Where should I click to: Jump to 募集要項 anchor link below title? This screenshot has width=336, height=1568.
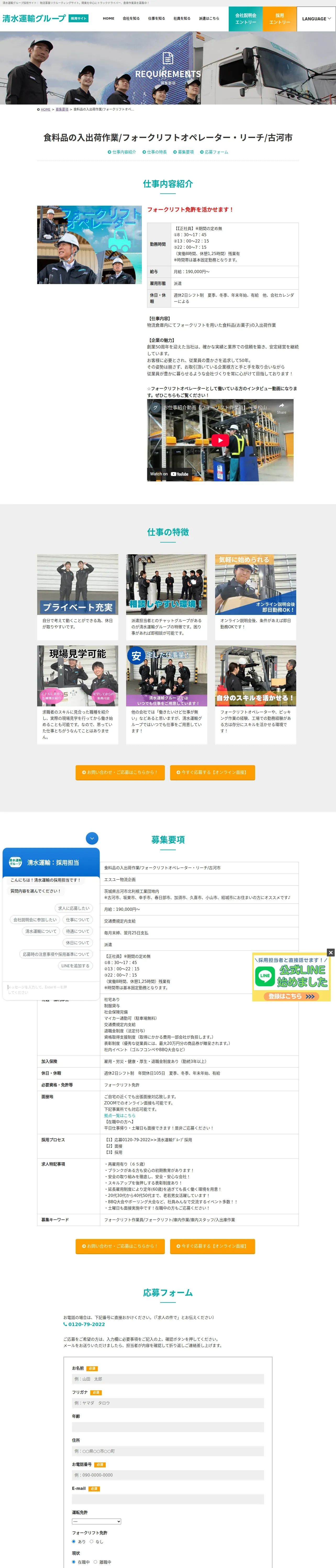tap(183, 152)
